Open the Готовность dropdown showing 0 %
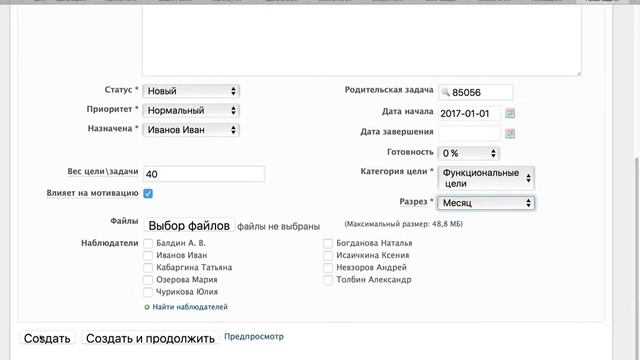 (469, 153)
